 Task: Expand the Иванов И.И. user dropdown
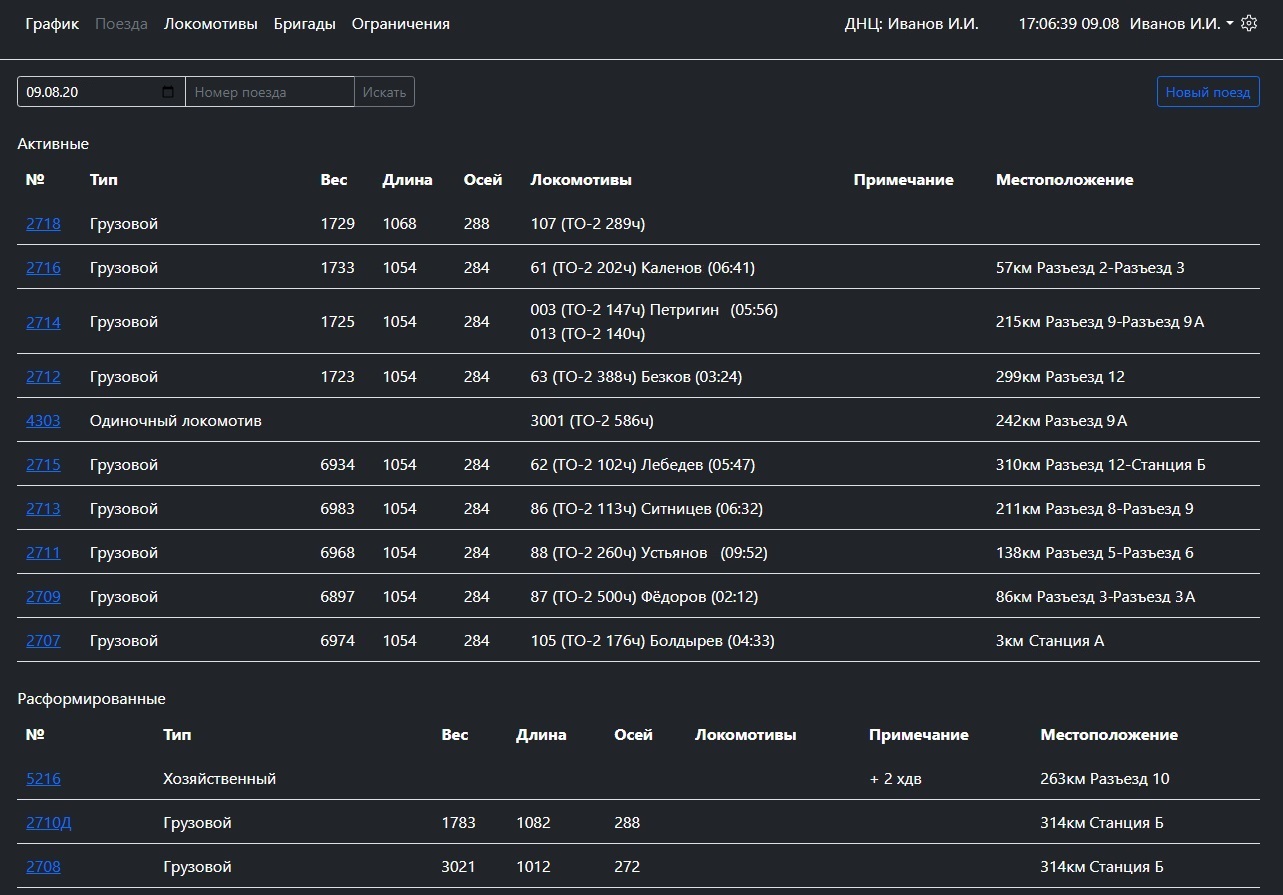point(1181,24)
